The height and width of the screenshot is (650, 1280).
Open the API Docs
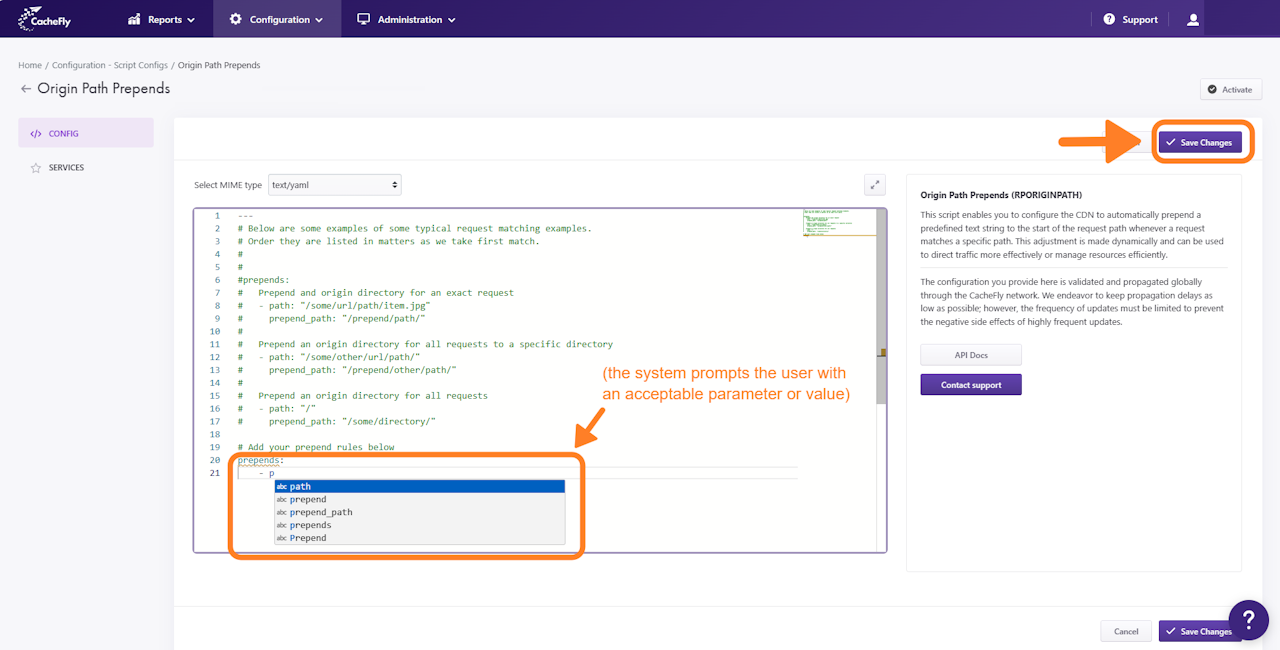pyautogui.click(x=970, y=355)
